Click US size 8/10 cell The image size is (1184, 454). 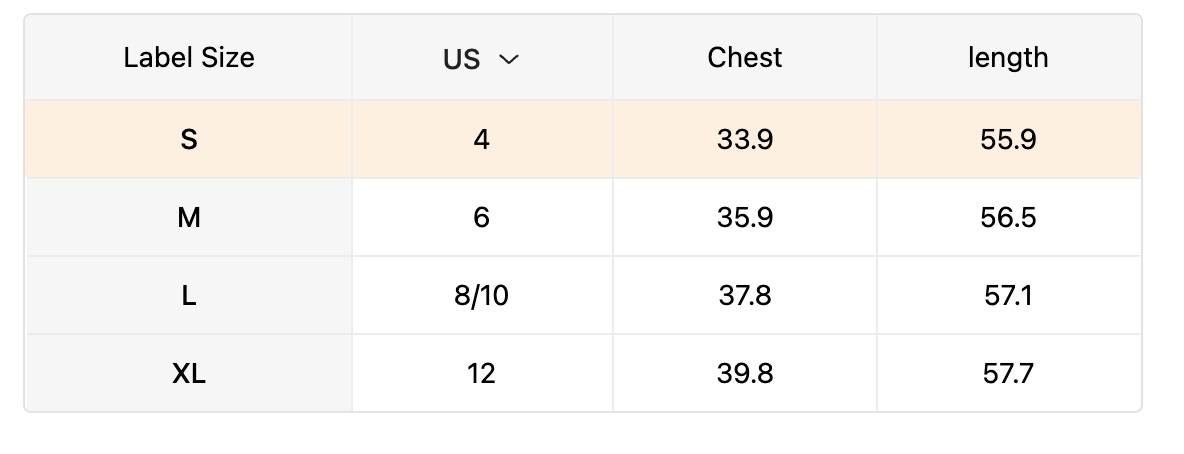[x=482, y=296]
